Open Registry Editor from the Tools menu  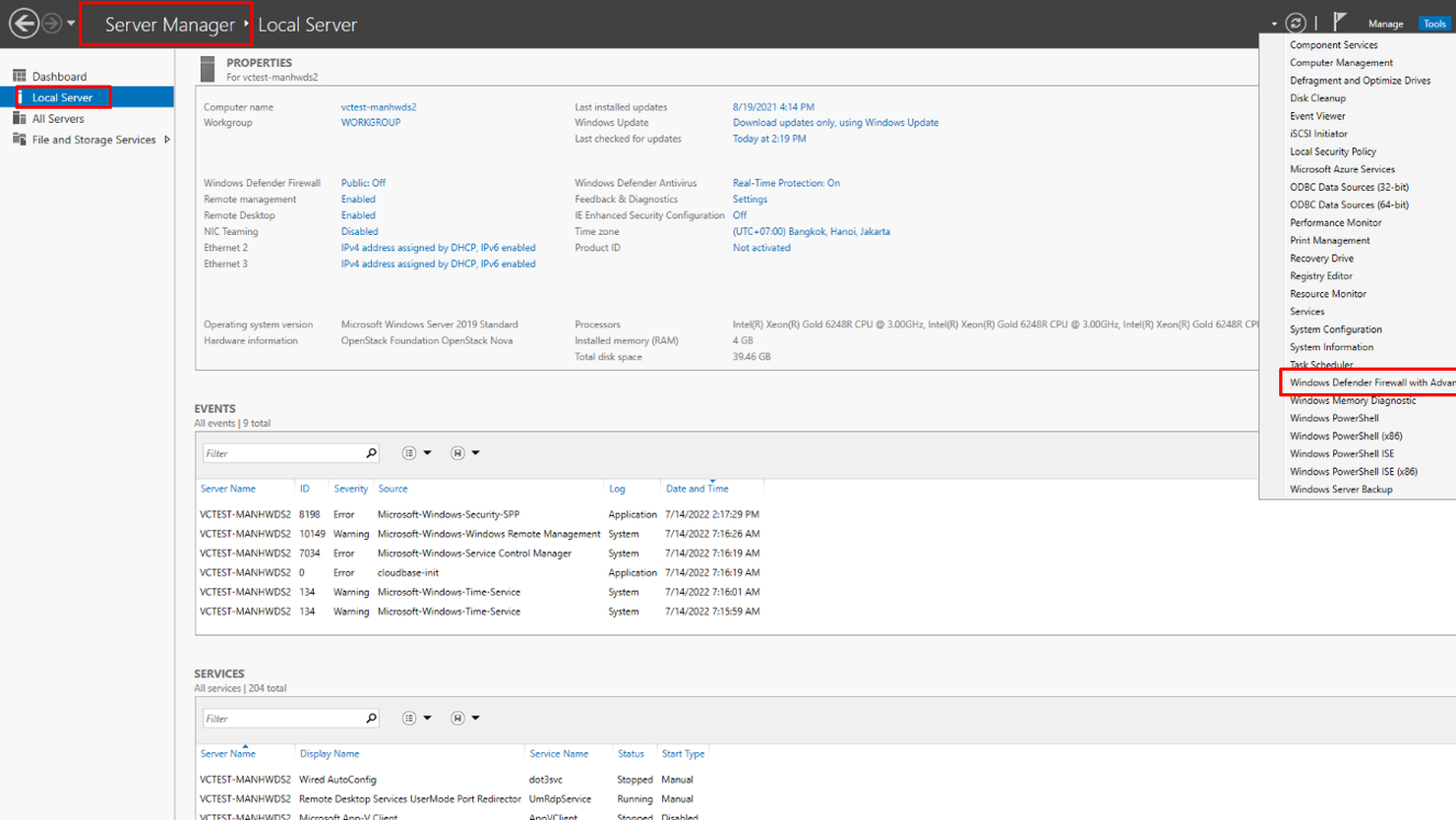[1321, 276]
